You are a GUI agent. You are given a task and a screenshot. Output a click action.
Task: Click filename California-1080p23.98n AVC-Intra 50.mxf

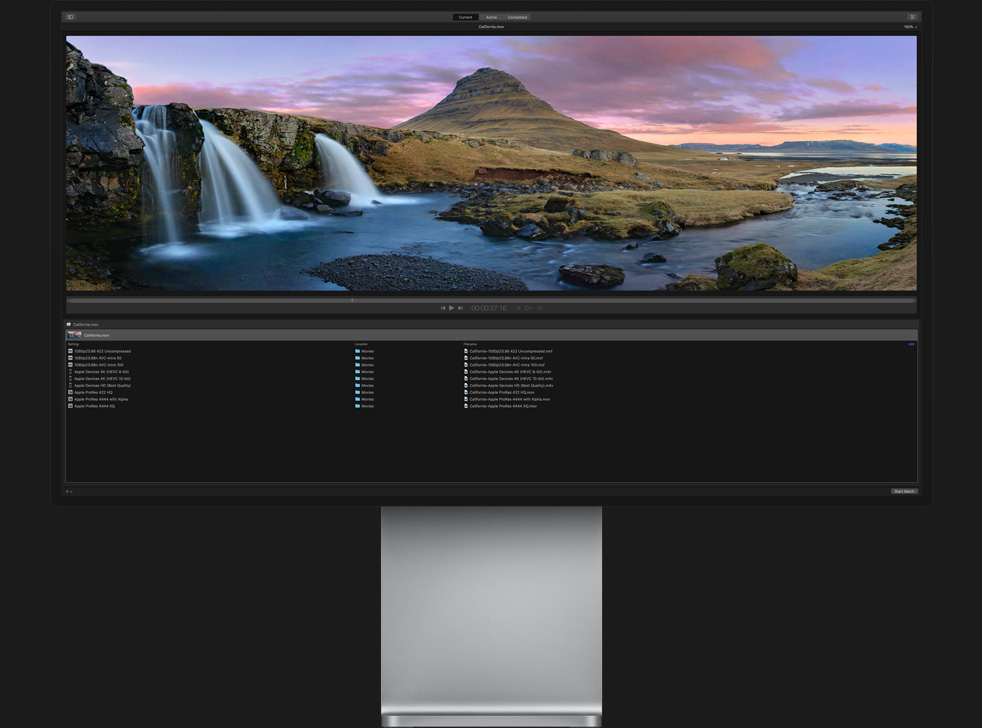click(507, 358)
